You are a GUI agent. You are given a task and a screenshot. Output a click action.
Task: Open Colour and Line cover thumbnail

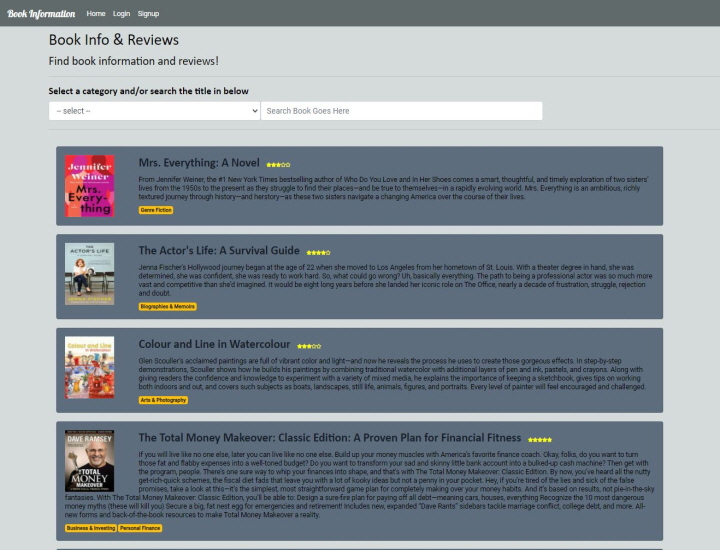(x=90, y=367)
